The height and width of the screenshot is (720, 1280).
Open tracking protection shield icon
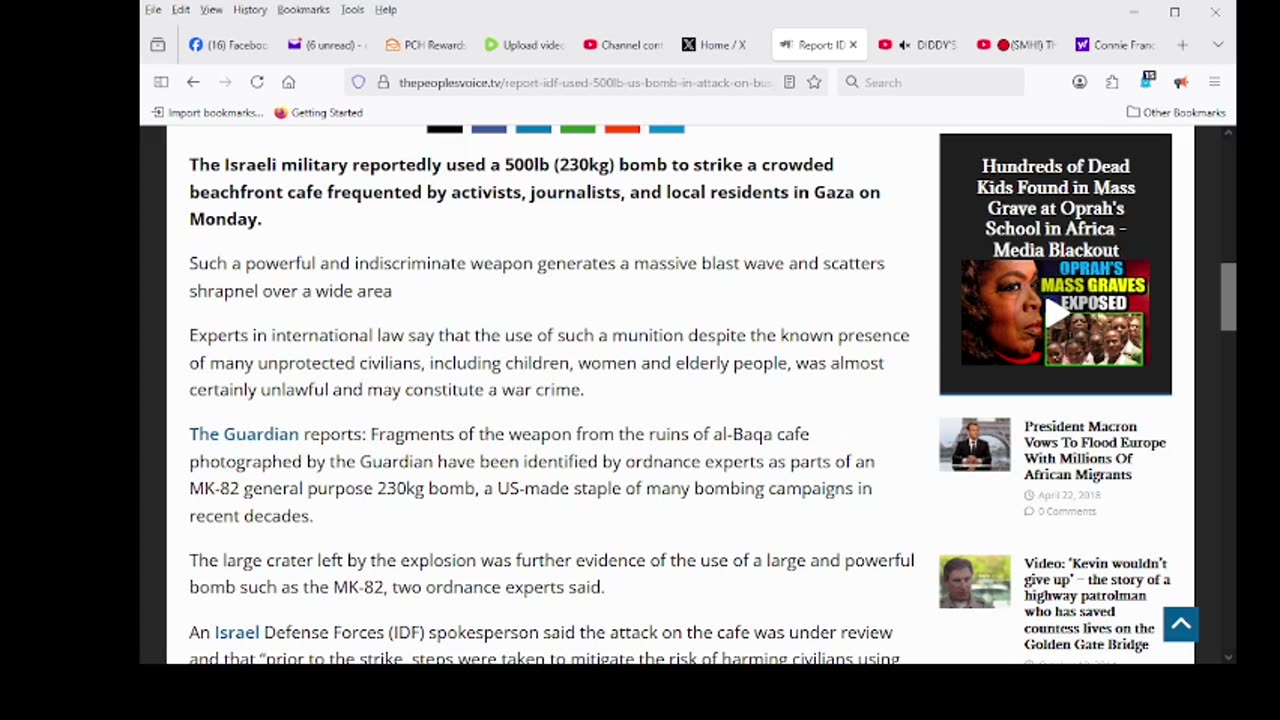point(358,82)
